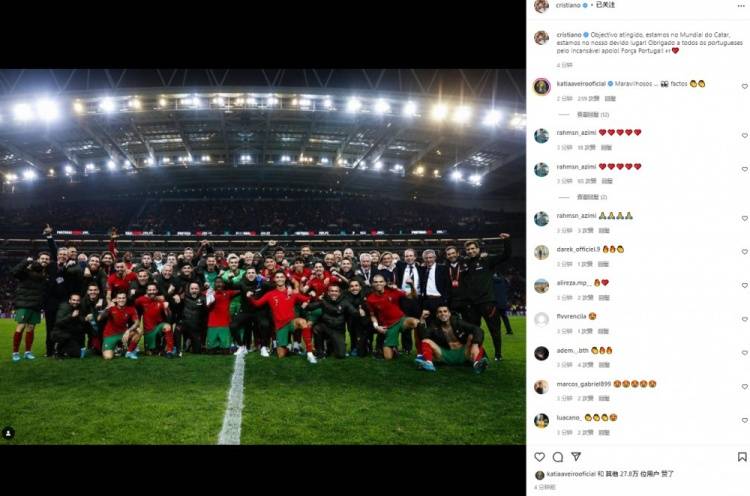This screenshot has height=496, width=750.
Task: Show tagged people icon on photo
Action: [8, 433]
